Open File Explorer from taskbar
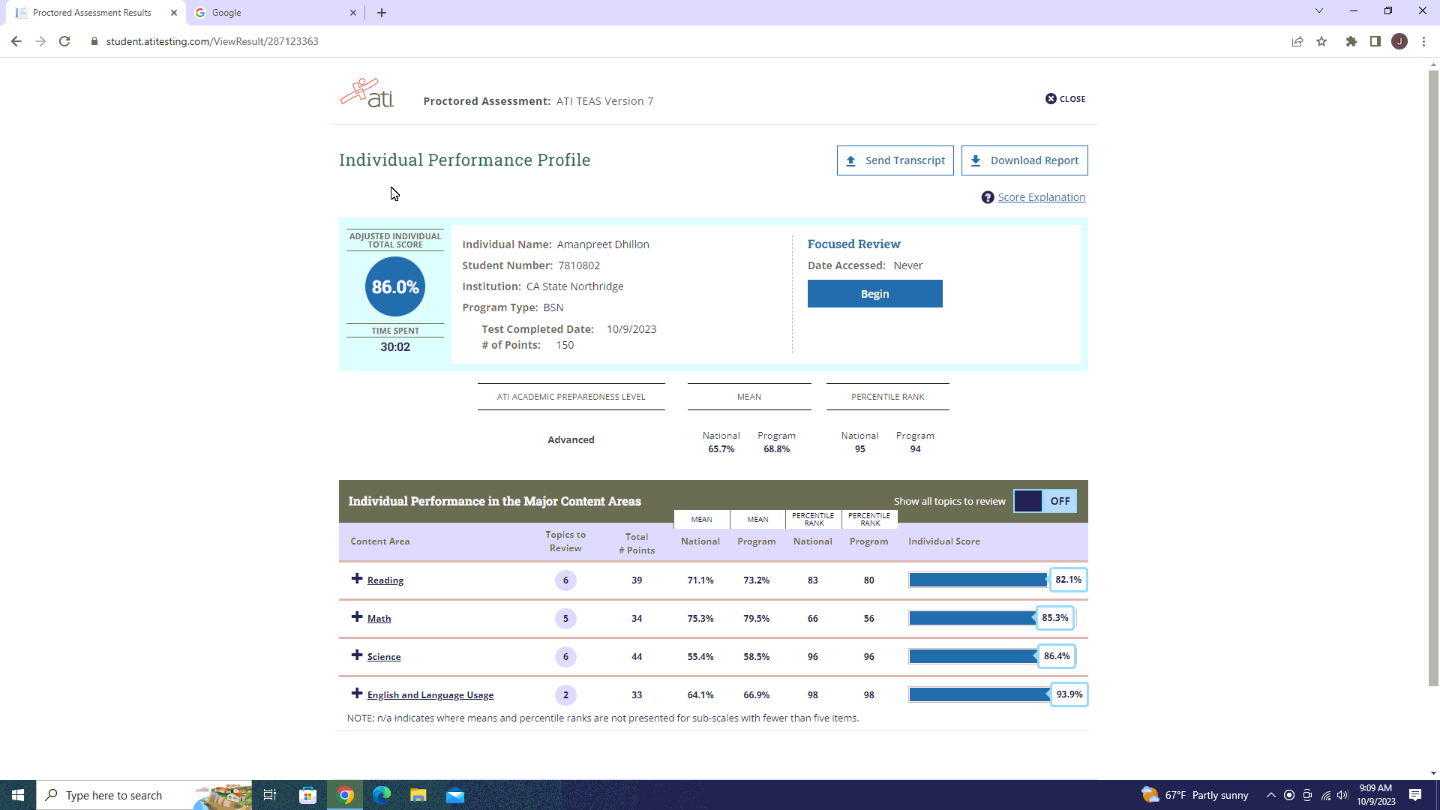This screenshot has width=1440, height=810. click(418, 795)
